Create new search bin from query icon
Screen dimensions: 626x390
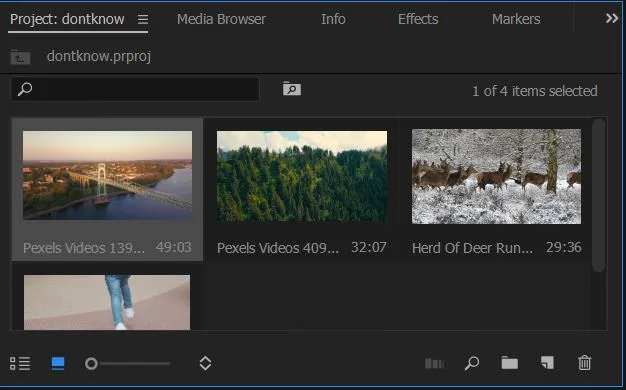[292, 88]
